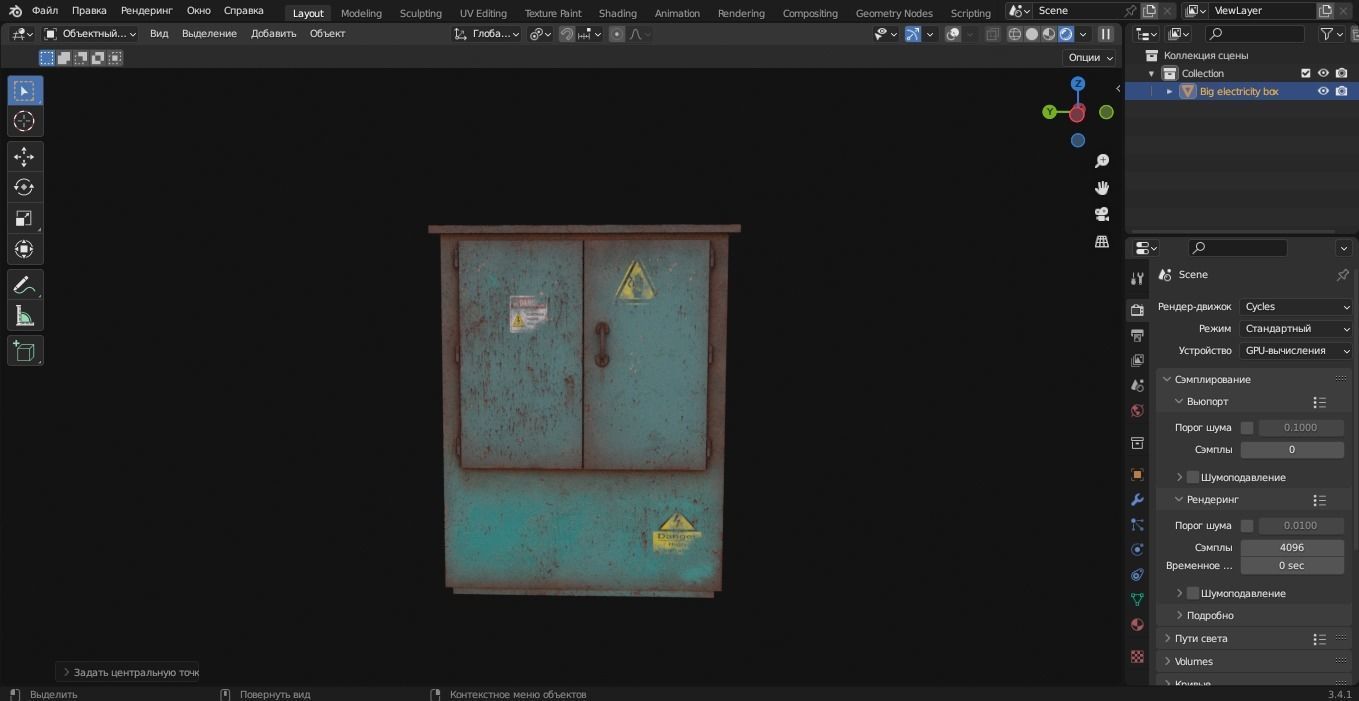Open the Modifiers wrench tab
Screen dimensions: 1359x701
pyautogui.click(x=1137, y=500)
